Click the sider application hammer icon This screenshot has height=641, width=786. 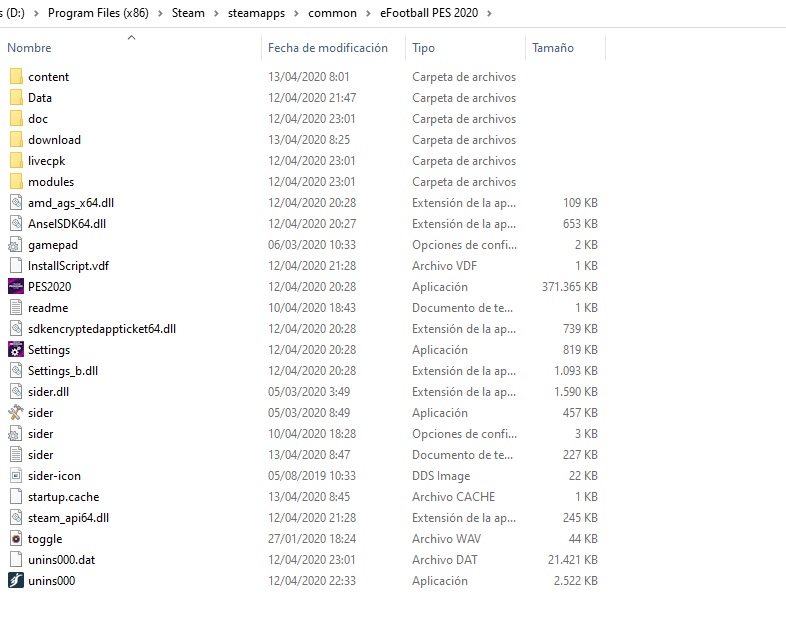click(16, 413)
